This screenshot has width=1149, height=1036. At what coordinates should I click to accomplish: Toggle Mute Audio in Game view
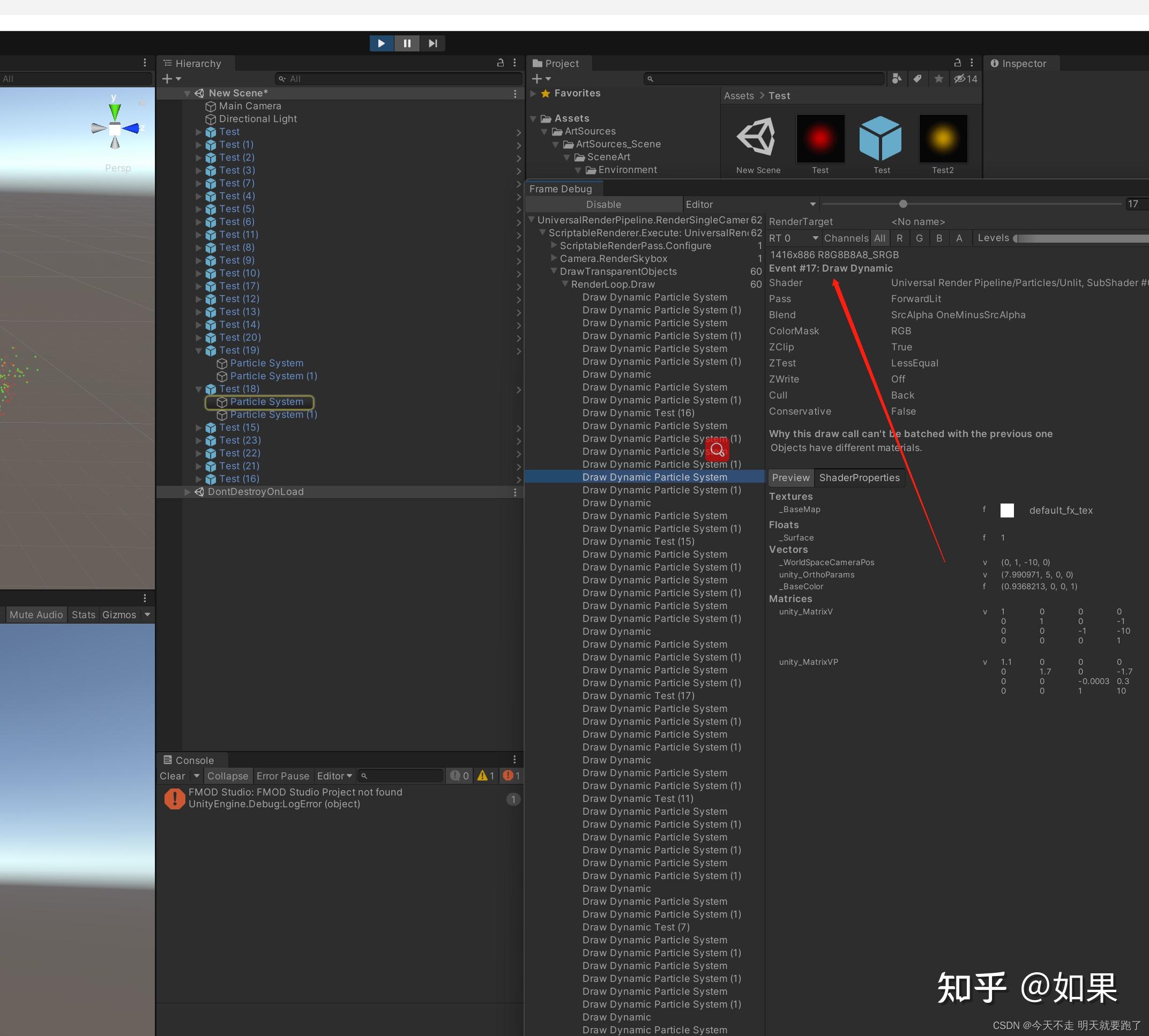[36, 615]
